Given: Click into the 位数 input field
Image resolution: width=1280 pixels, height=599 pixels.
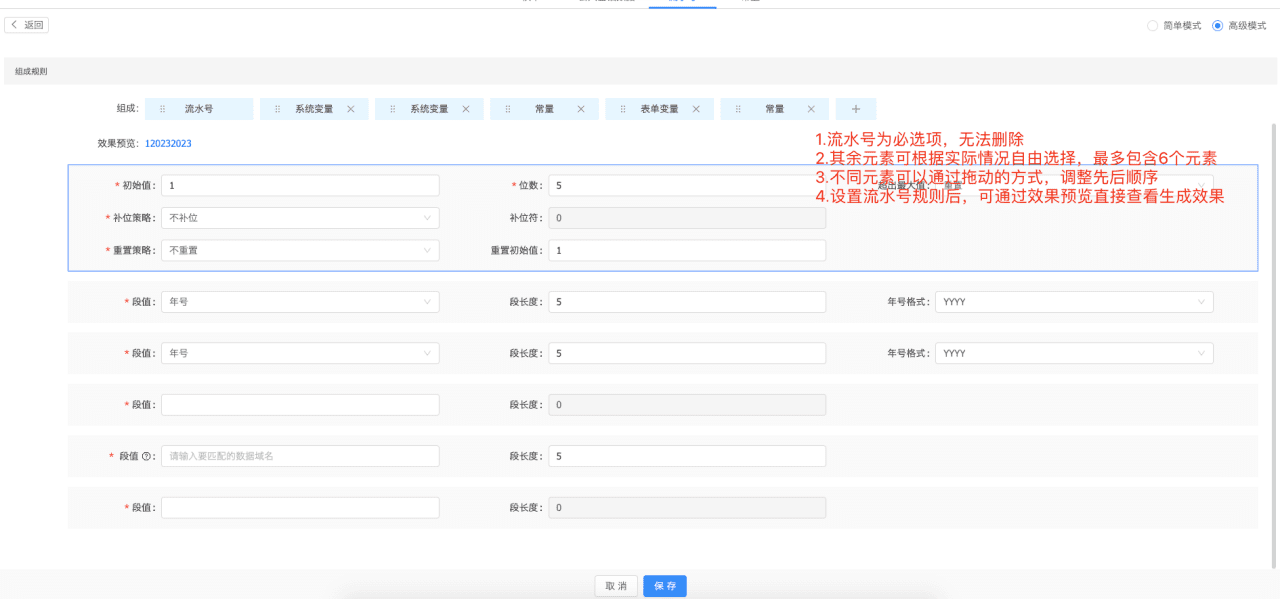Looking at the screenshot, I should tap(687, 185).
